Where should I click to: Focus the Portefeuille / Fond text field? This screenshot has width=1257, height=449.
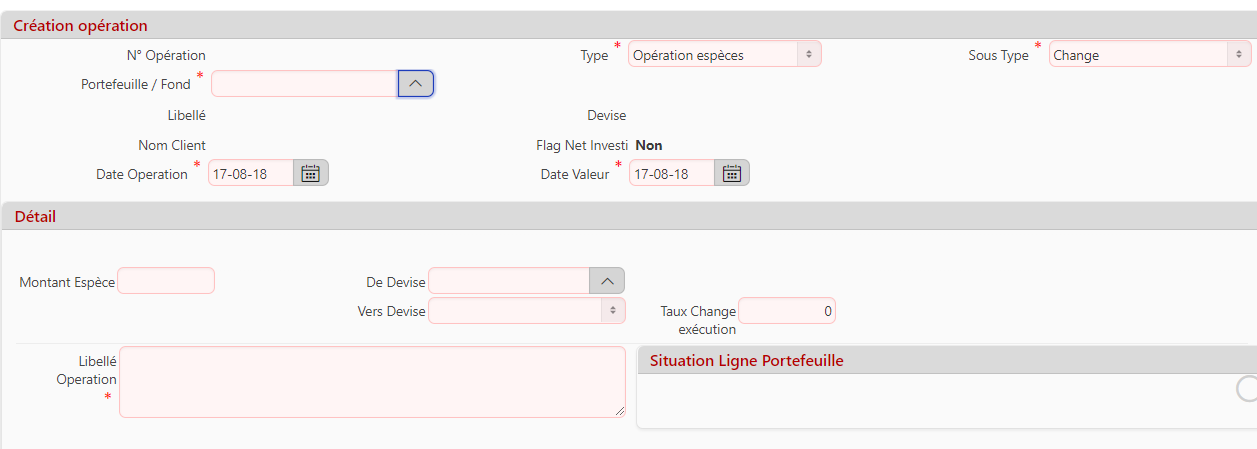pyautogui.click(x=305, y=84)
